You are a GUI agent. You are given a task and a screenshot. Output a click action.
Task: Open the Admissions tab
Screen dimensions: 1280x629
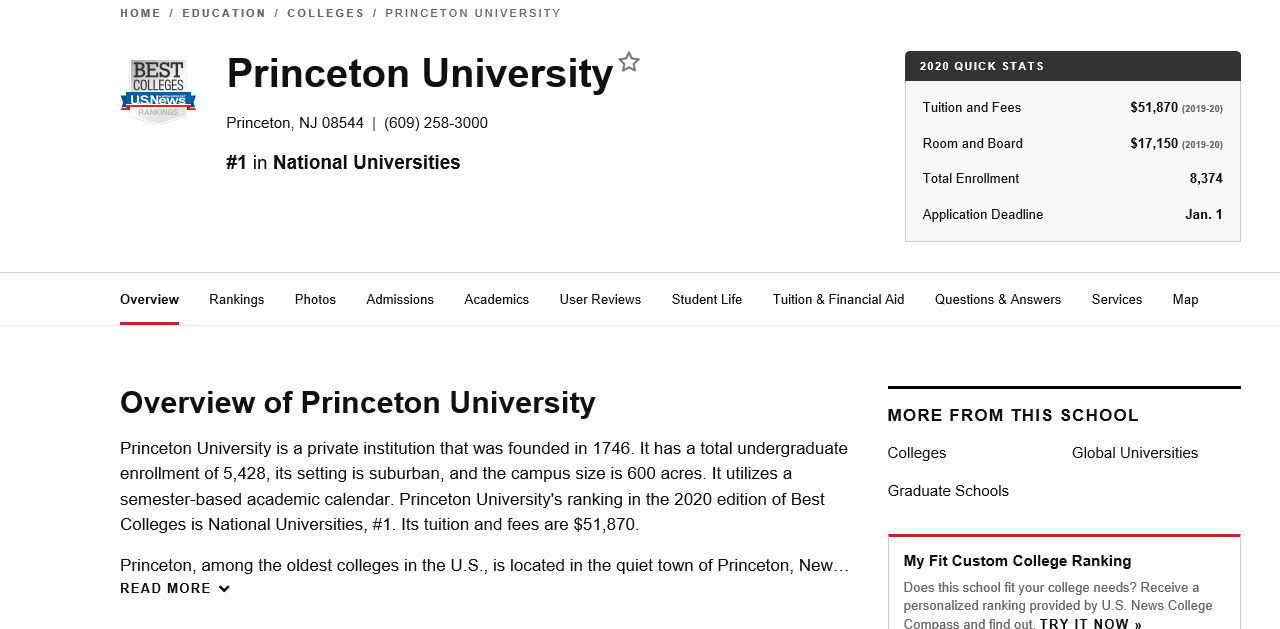tap(400, 299)
